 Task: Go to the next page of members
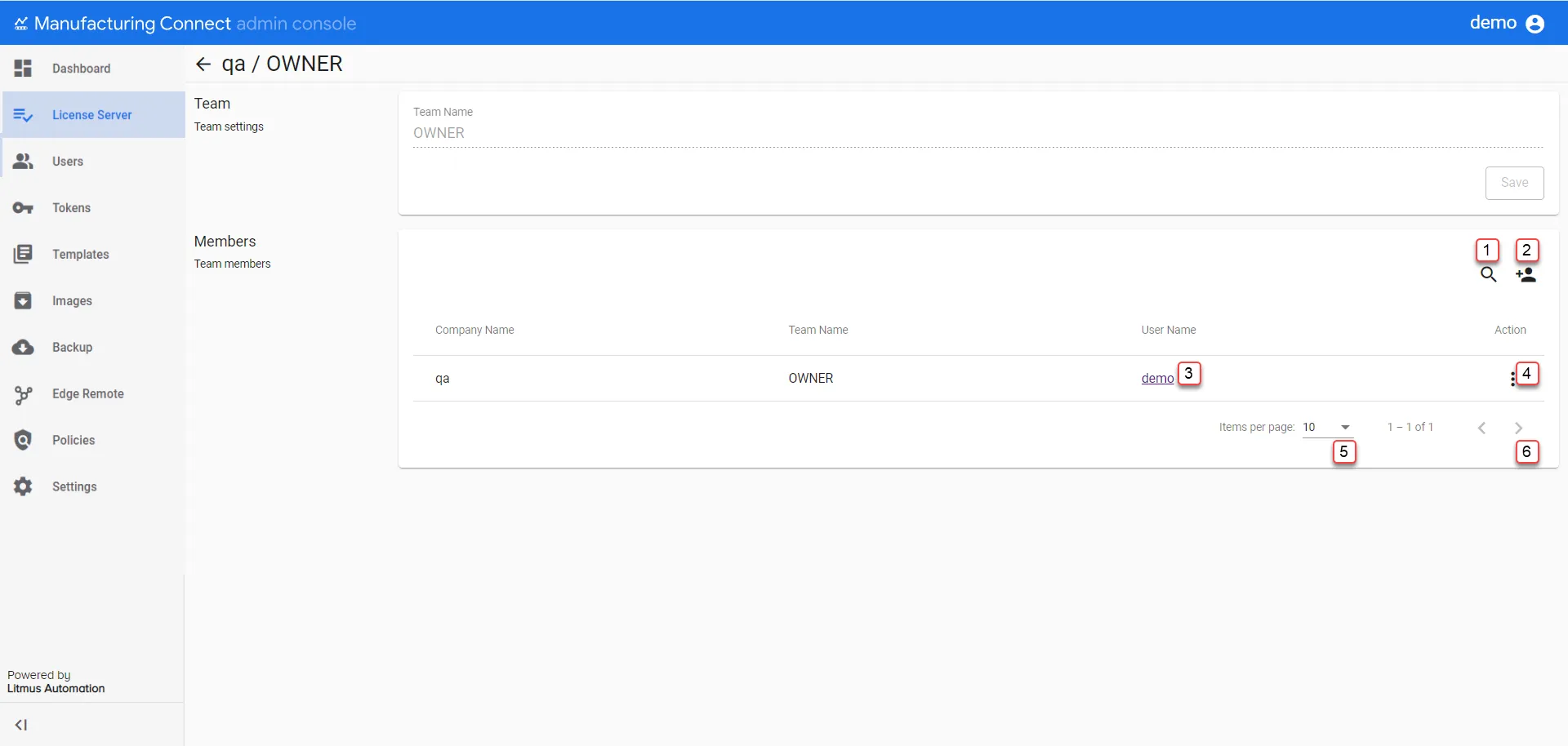[x=1518, y=428]
